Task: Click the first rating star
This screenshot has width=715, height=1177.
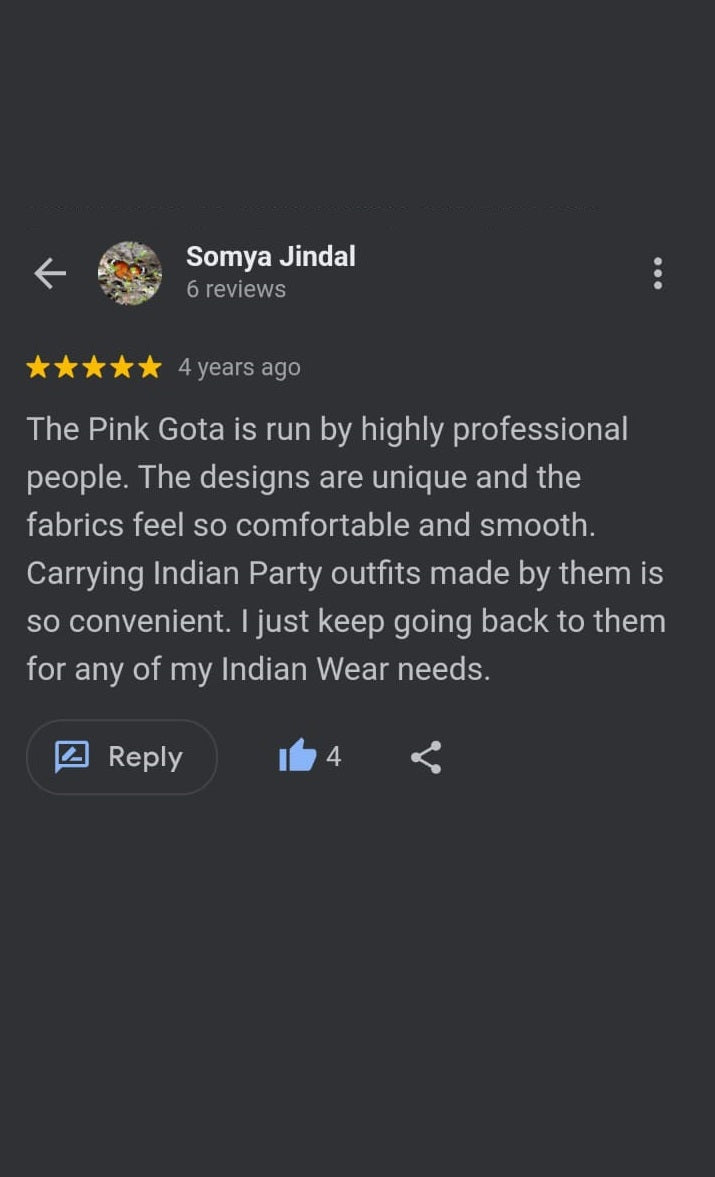Action: coord(38,367)
